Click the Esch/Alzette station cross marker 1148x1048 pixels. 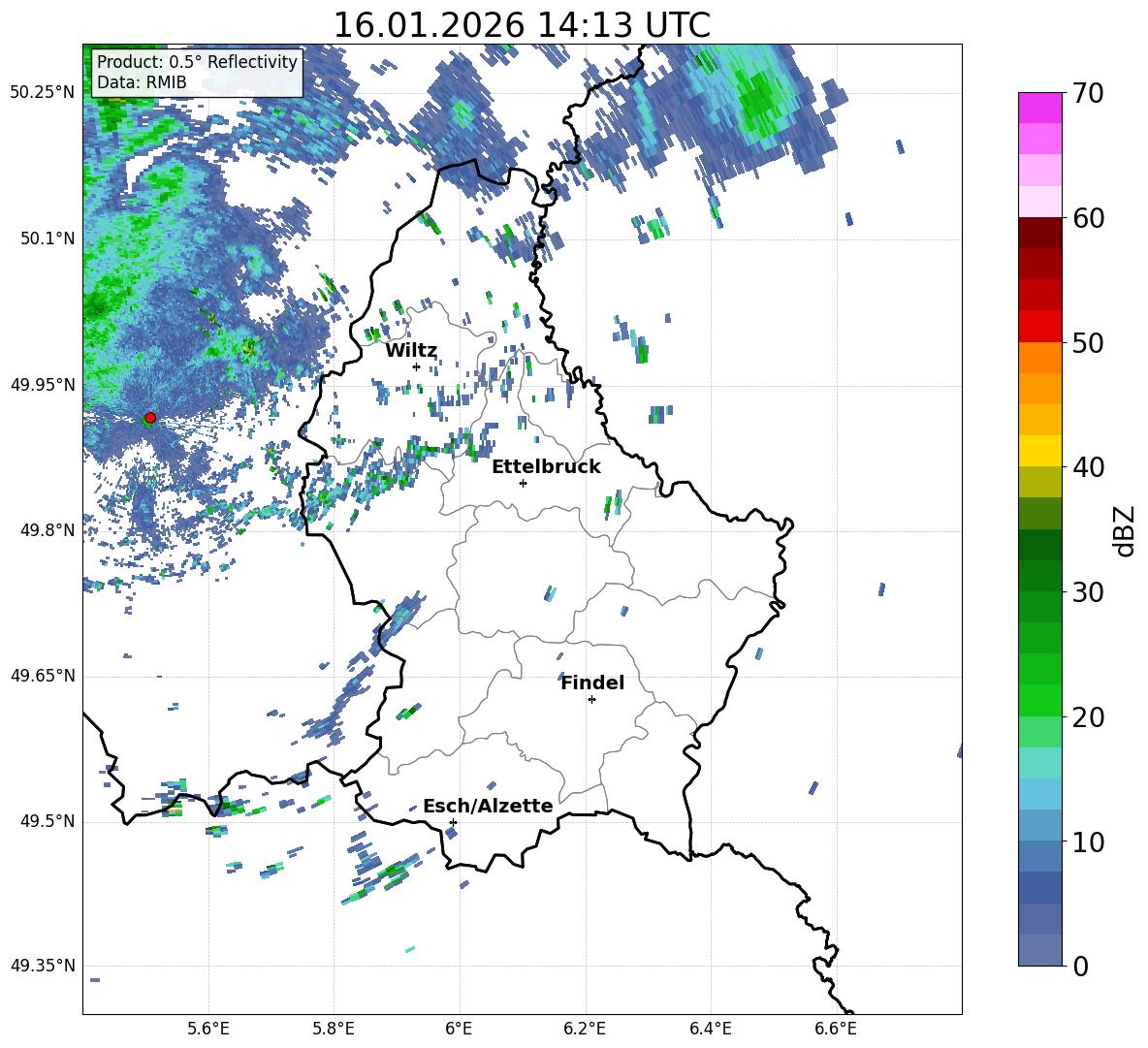[x=453, y=822]
